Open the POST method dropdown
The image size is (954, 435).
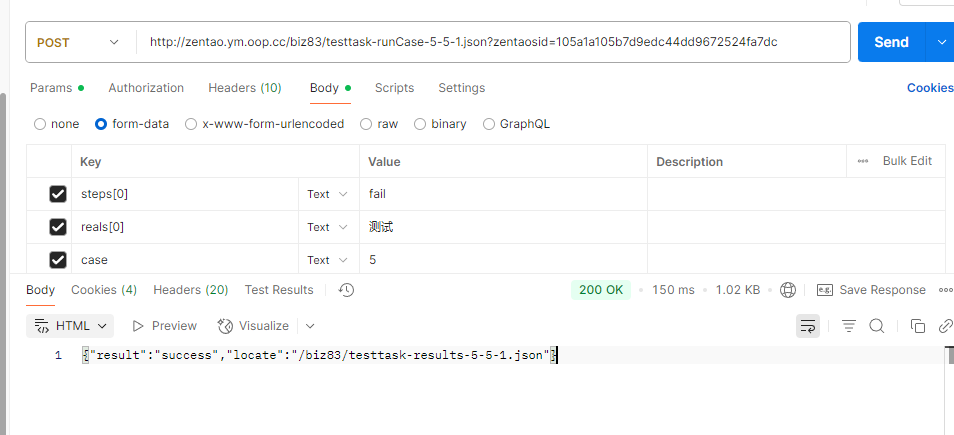click(x=78, y=42)
